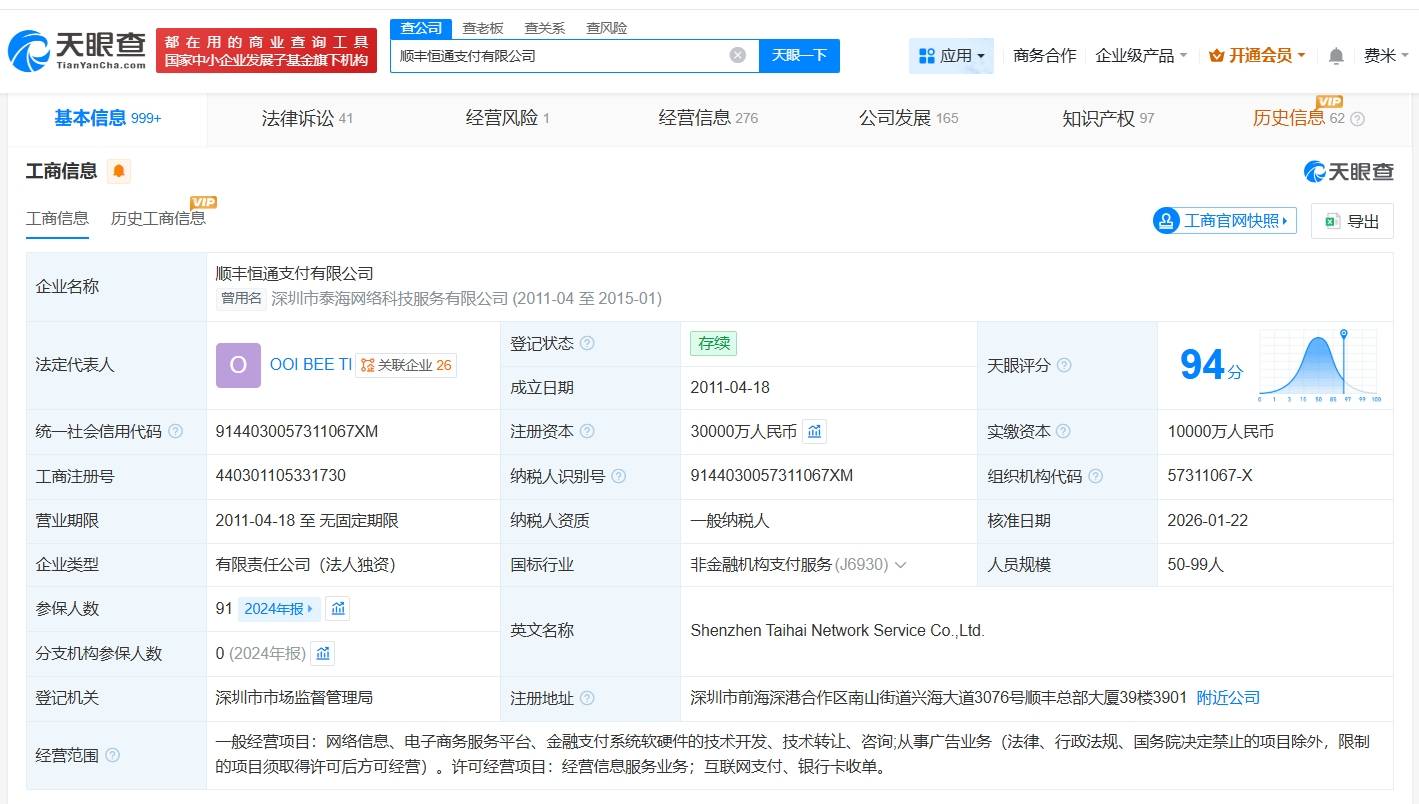
Task: Click the company name search input field
Action: 560,56
